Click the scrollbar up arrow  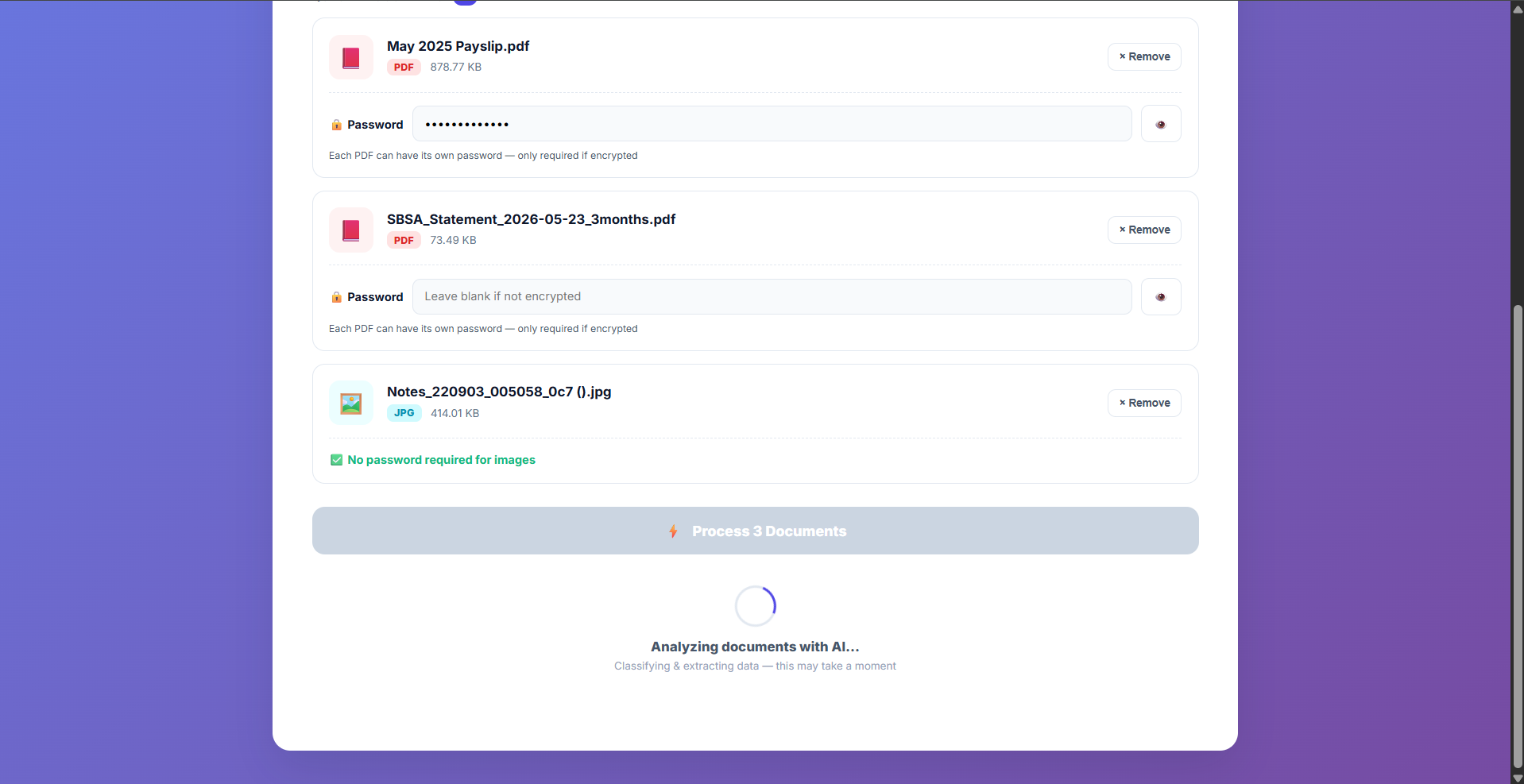click(1518, 9)
